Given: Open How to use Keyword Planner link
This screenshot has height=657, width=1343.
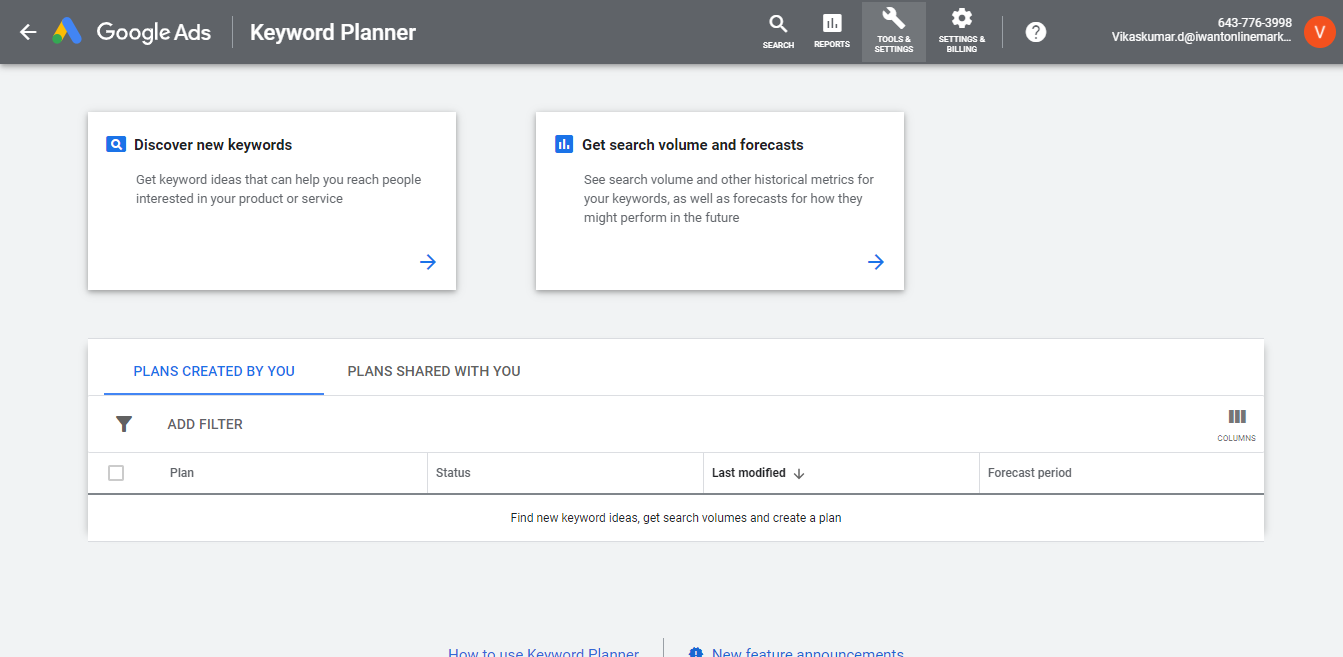Looking at the screenshot, I should tap(543, 653).
